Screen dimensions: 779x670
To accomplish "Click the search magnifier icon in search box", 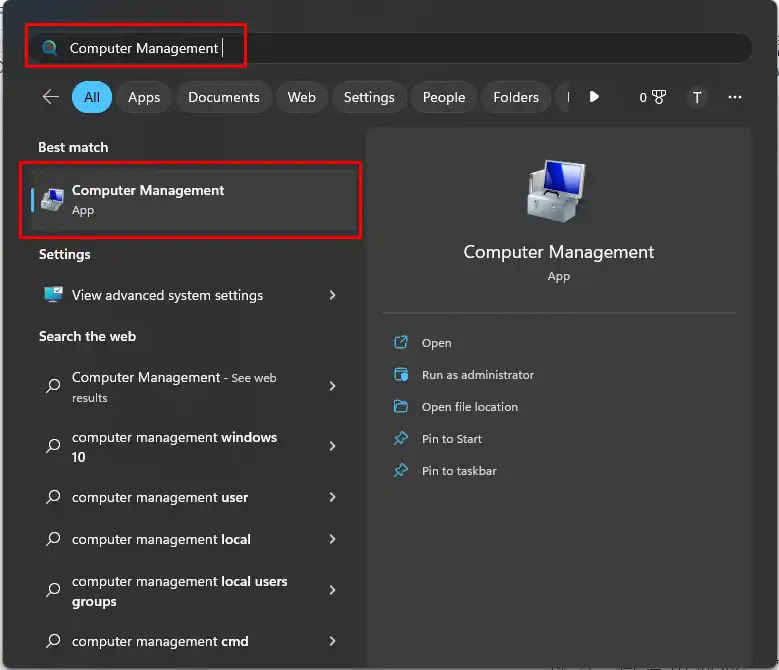I will click(x=49, y=48).
